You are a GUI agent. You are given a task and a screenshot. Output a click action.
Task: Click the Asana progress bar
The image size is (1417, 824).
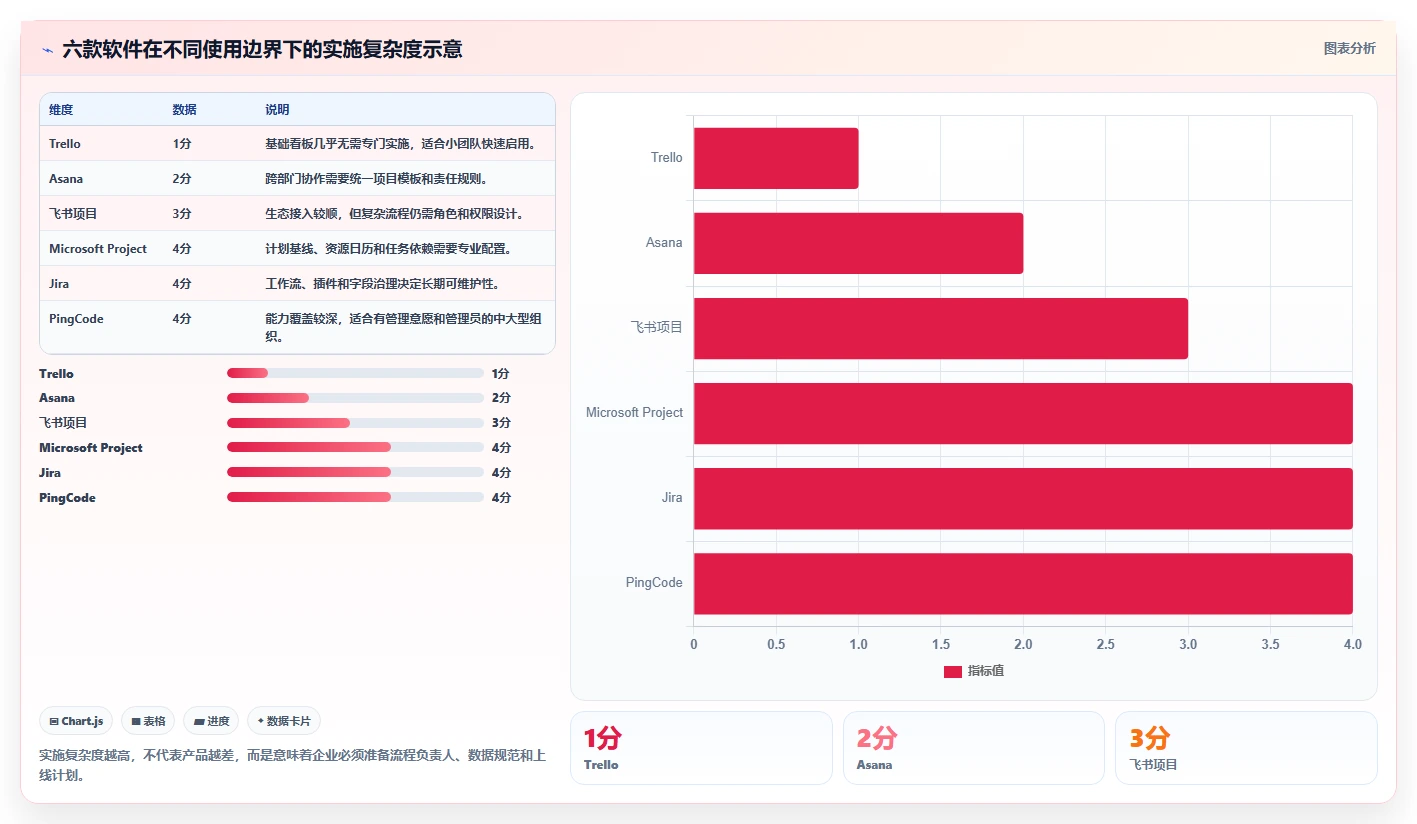pos(355,398)
